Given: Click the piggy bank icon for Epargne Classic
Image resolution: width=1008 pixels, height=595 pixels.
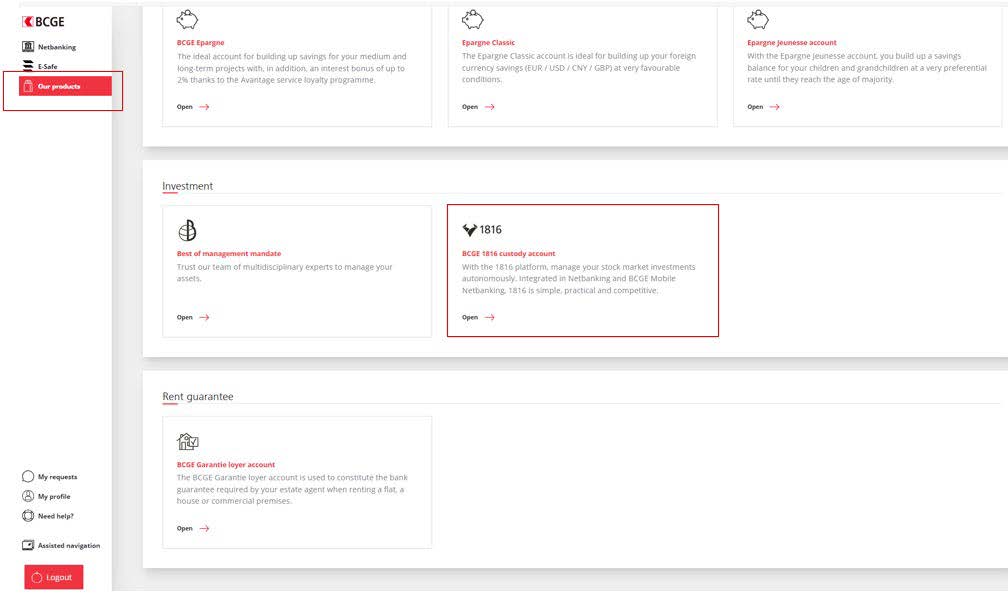Looking at the screenshot, I should coord(472,19).
